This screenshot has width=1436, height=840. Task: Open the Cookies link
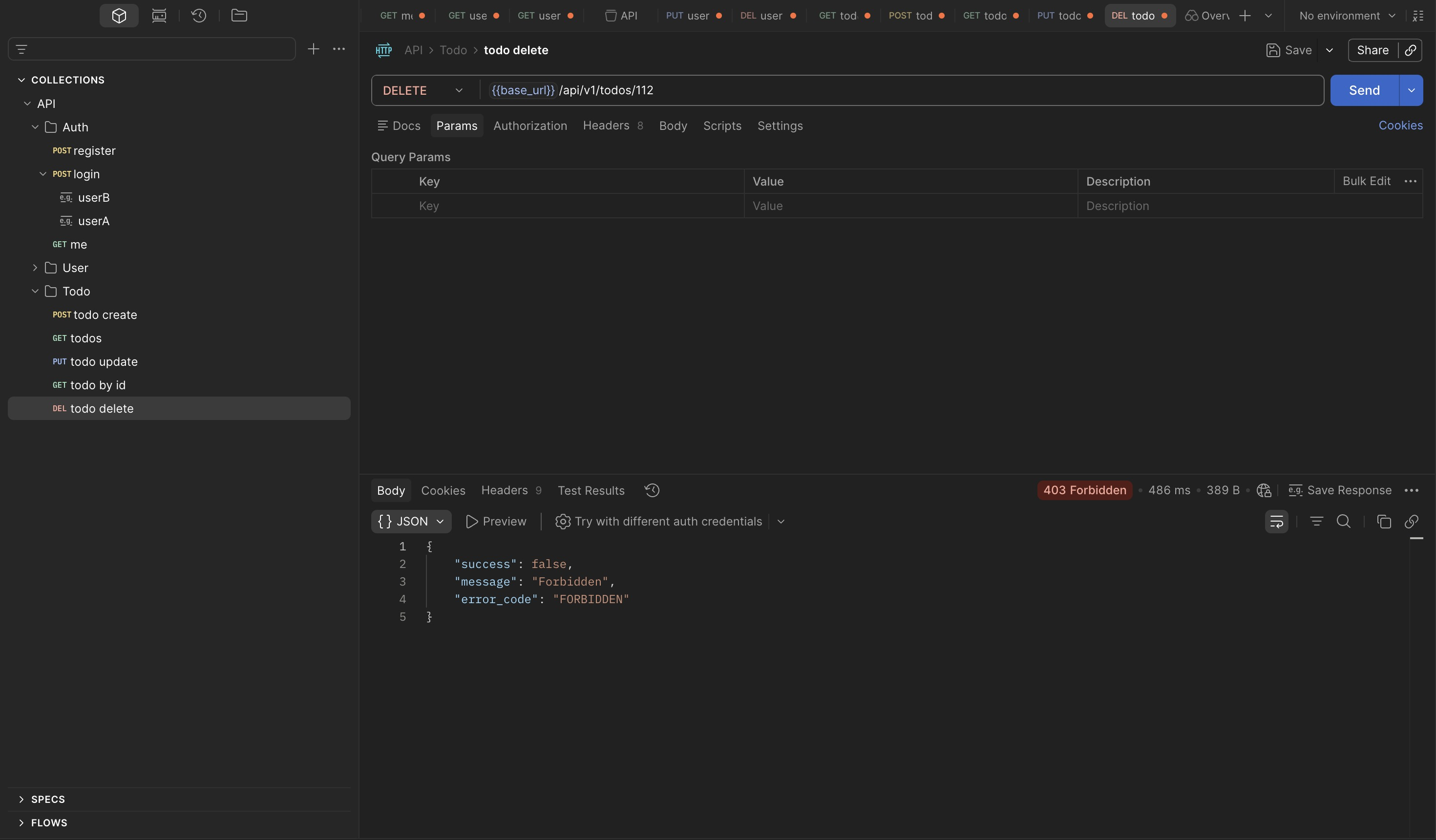click(1400, 126)
